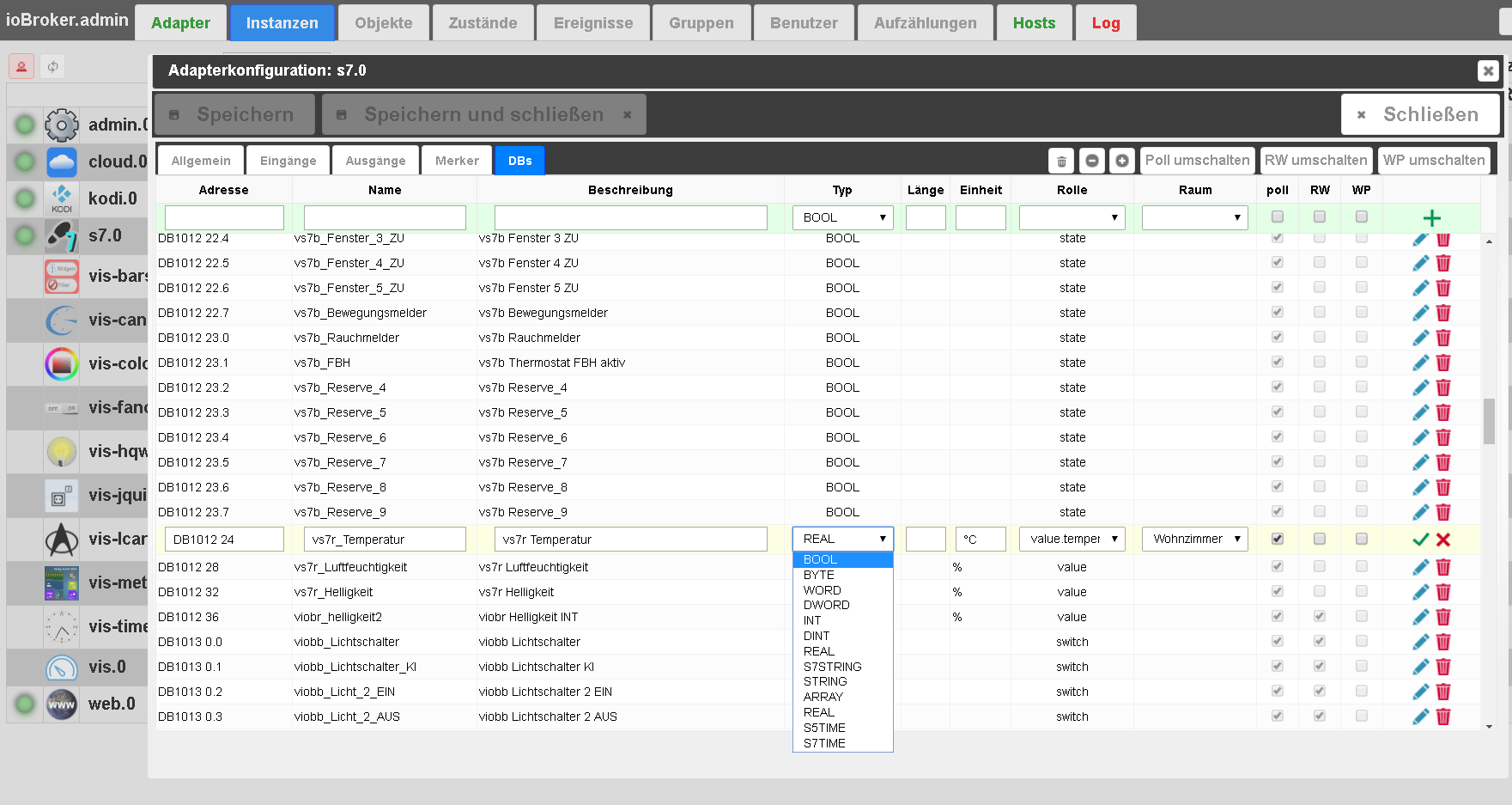1512x805 pixels.
Task: Click WP umschalten button
Action: [x=1433, y=161]
